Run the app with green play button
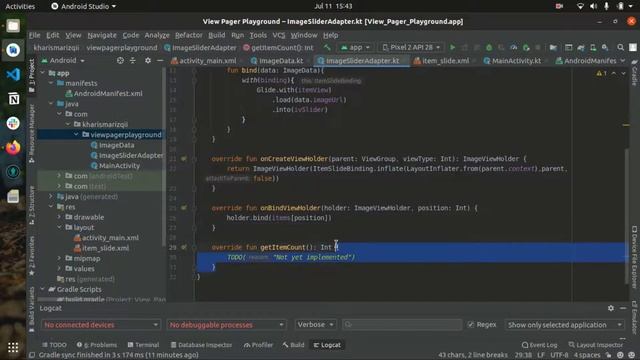 pyautogui.click(x=452, y=47)
